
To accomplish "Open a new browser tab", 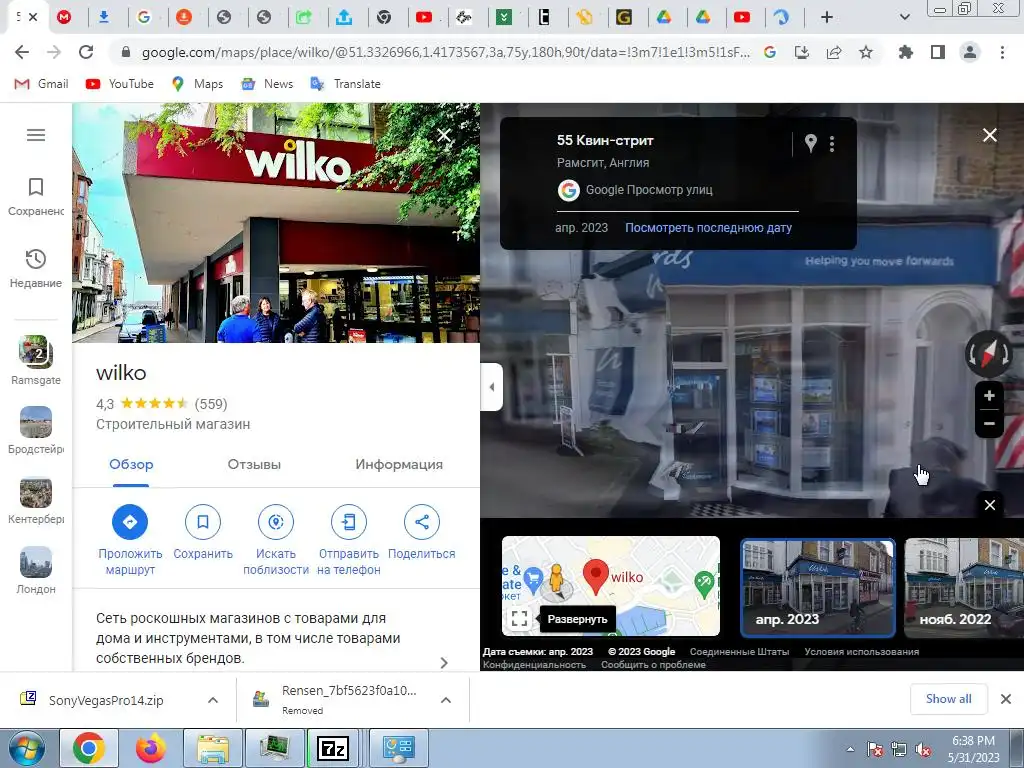I will [x=827, y=18].
